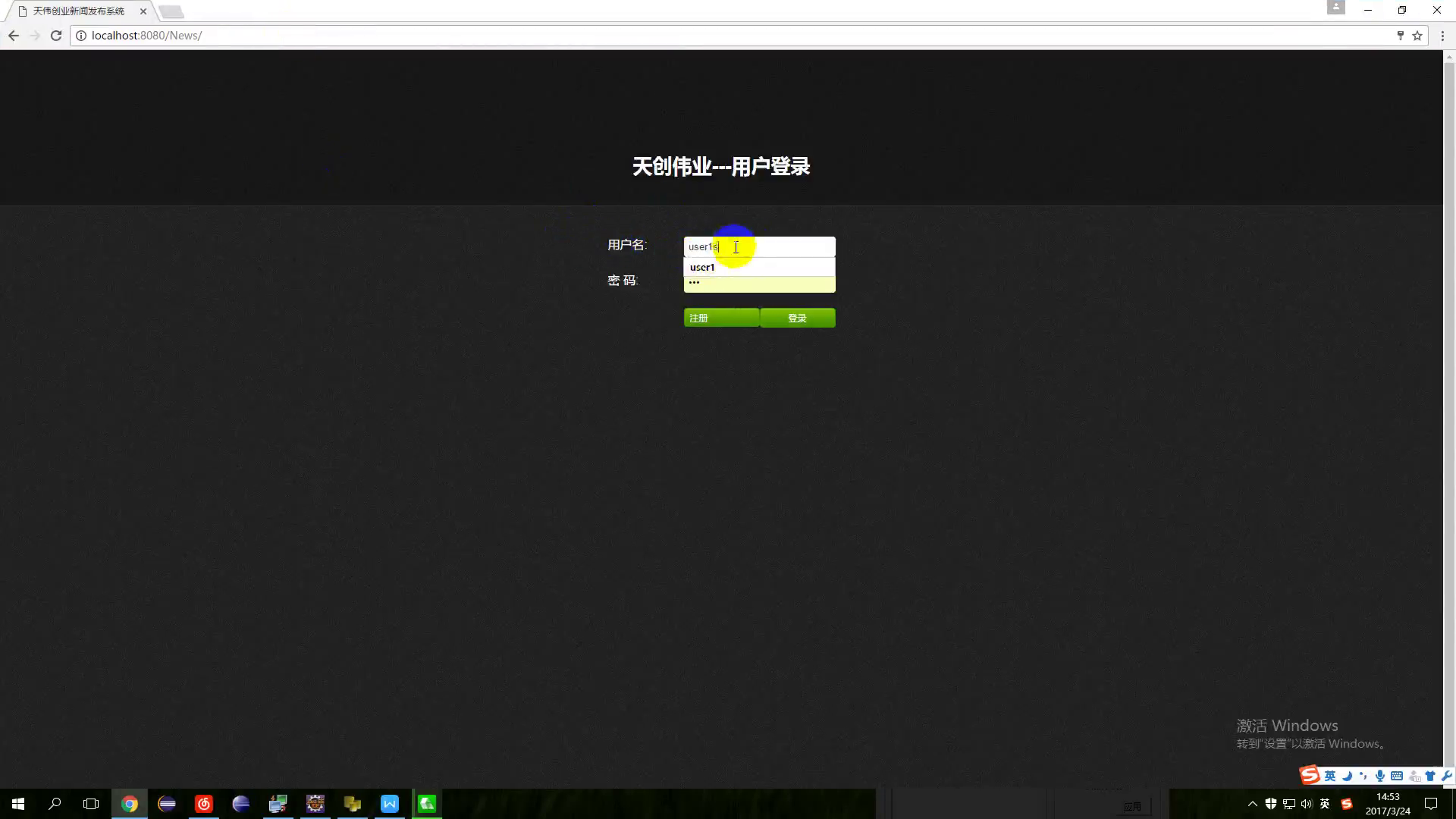Click the site info icon in address bar
Image resolution: width=1456 pixels, height=819 pixels.
click(x=81, y=36)
